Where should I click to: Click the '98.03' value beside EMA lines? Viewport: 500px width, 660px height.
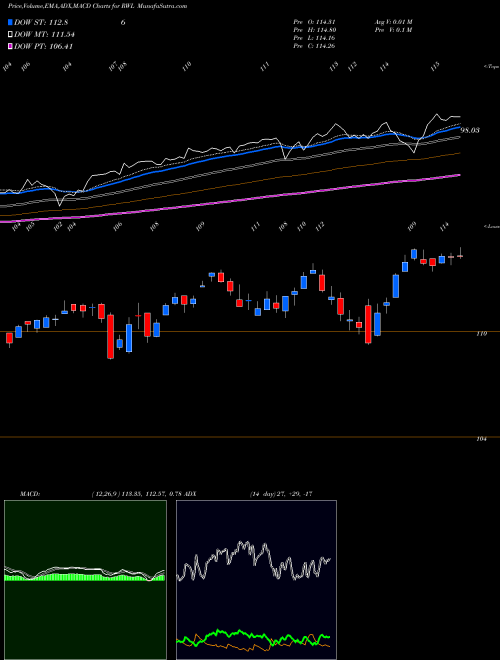pos(470,130)
